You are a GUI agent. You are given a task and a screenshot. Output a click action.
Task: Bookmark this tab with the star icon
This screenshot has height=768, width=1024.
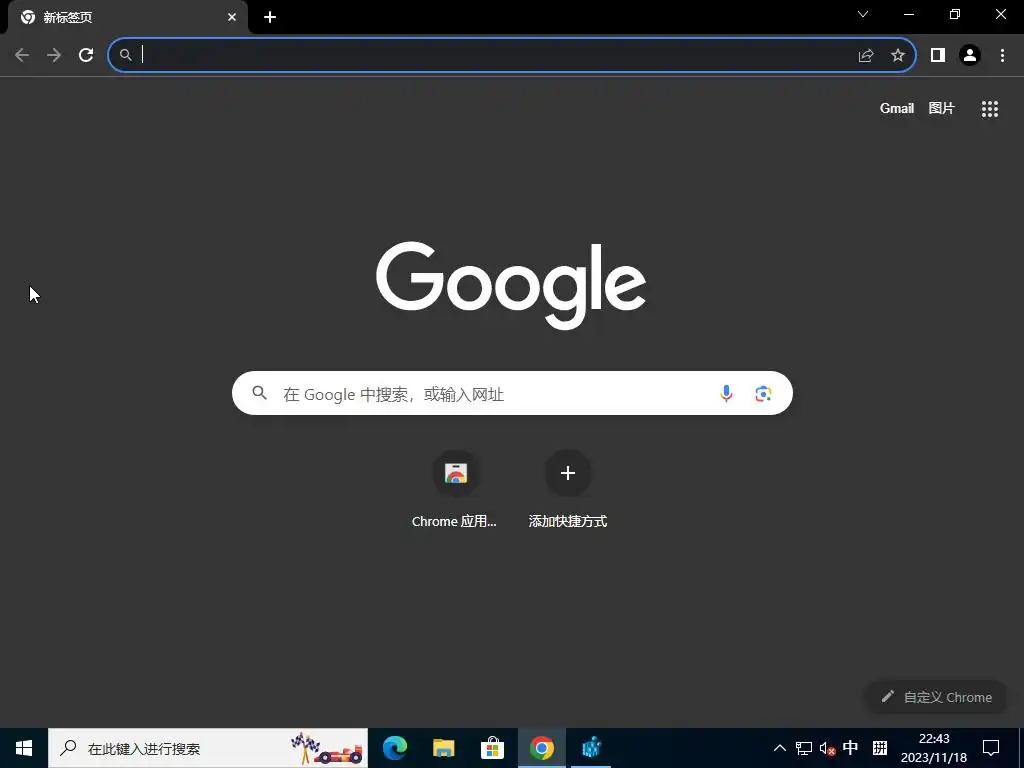tap(898, 55)
